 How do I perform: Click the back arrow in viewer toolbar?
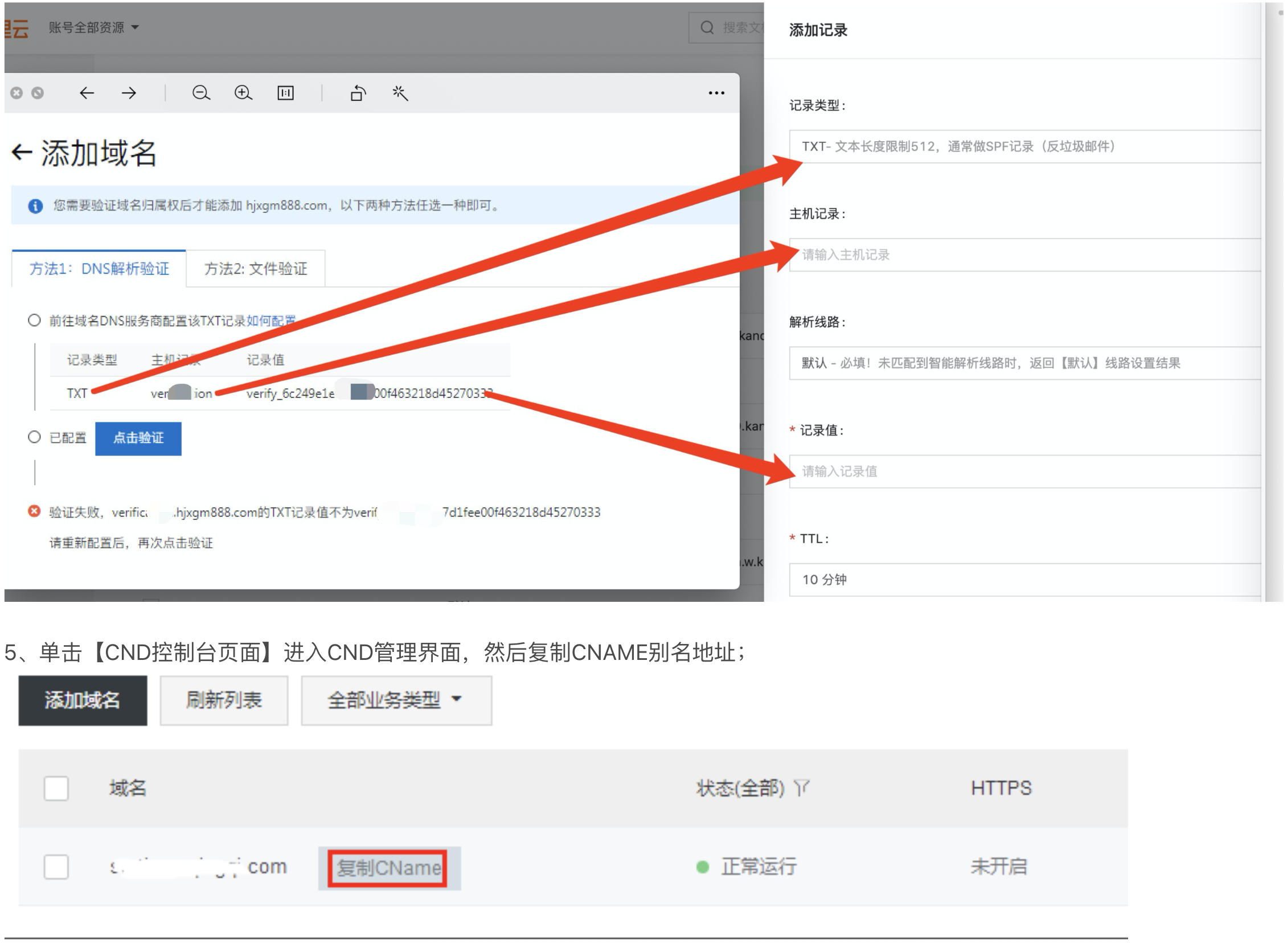(87, 93)
